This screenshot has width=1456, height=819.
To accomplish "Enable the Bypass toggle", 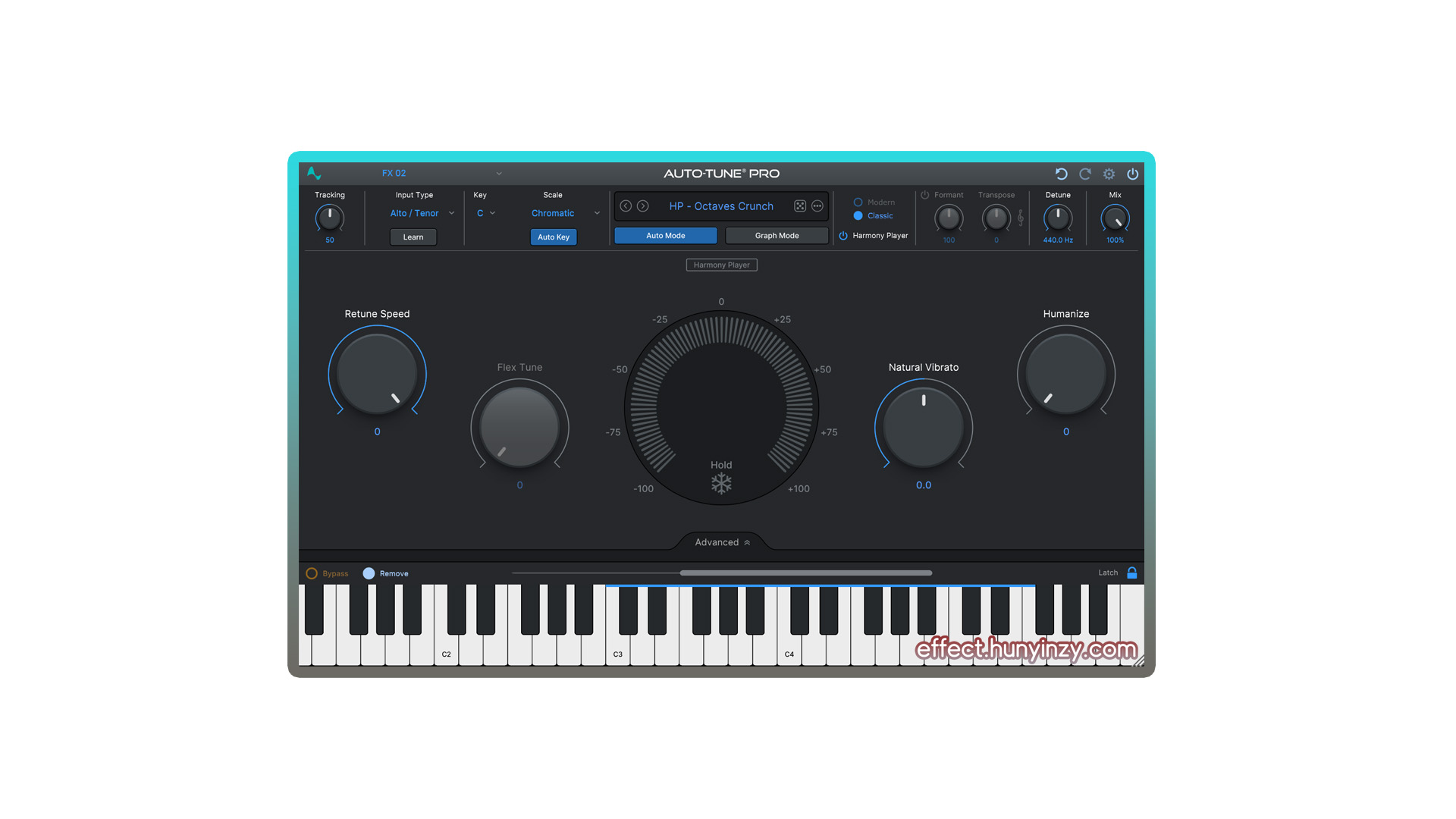I will (x=312, y=573).
